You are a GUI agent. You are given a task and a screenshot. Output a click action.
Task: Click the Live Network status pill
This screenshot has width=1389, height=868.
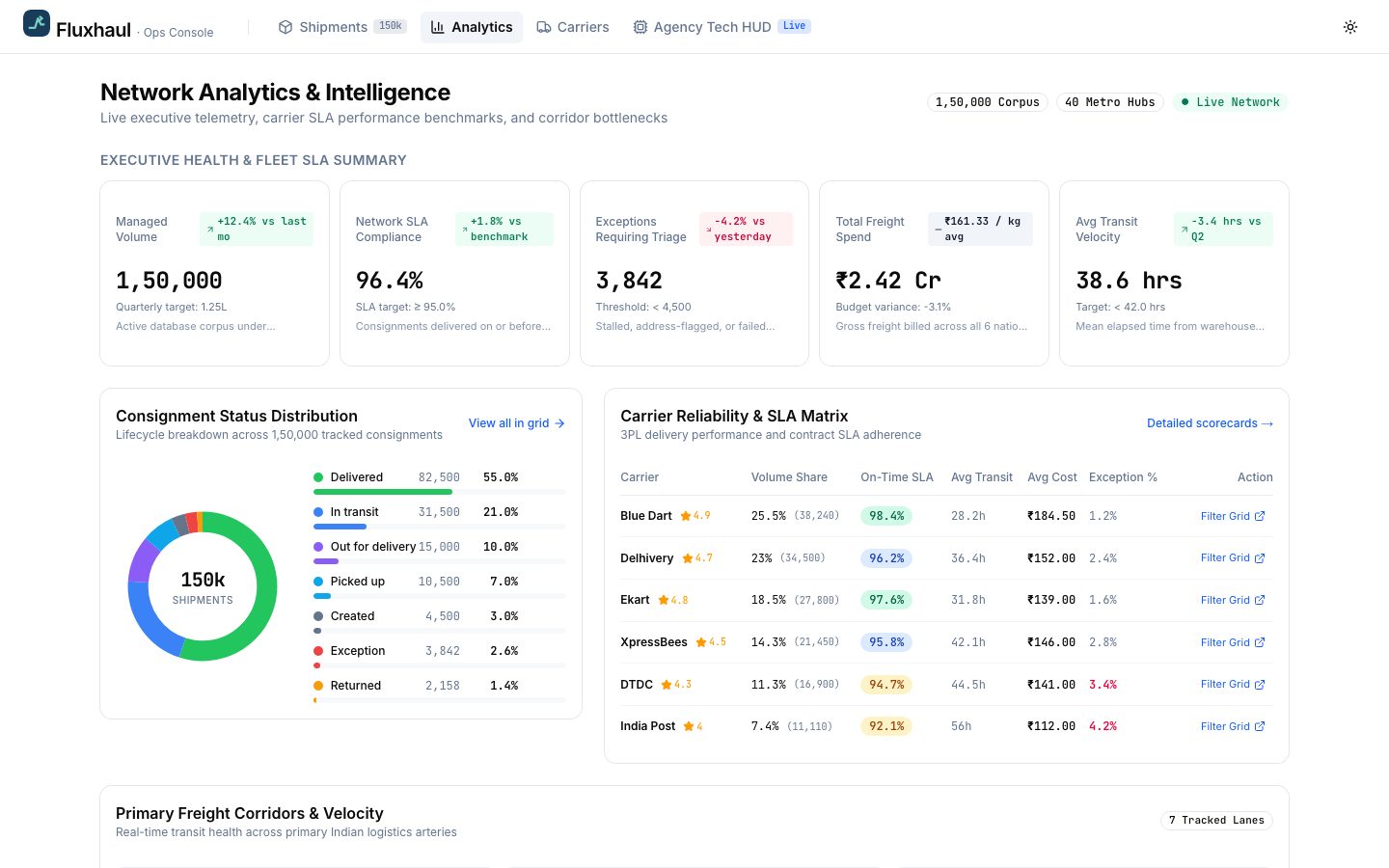1230,102
